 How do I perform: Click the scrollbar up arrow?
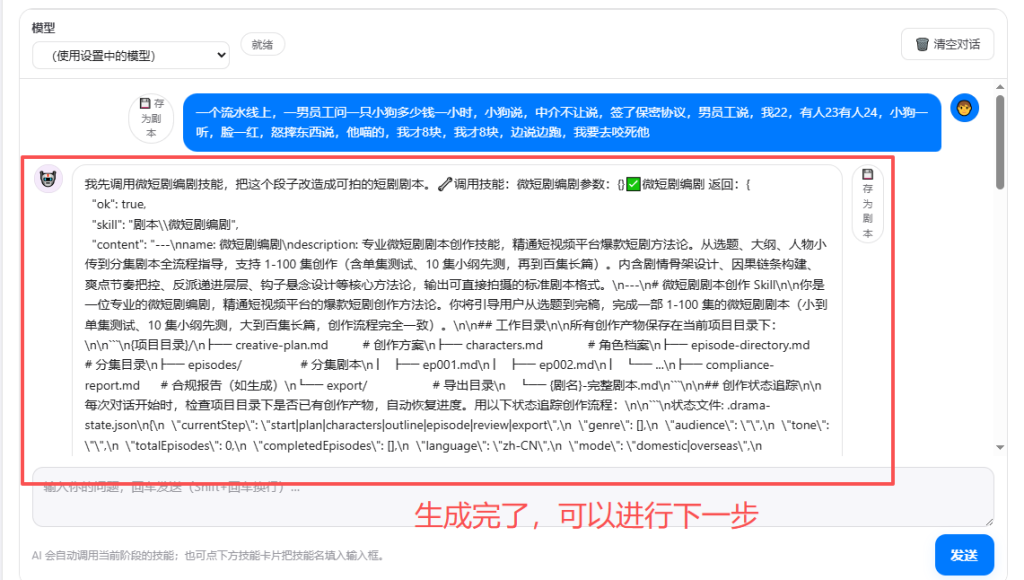click(x=1000, y=87)
